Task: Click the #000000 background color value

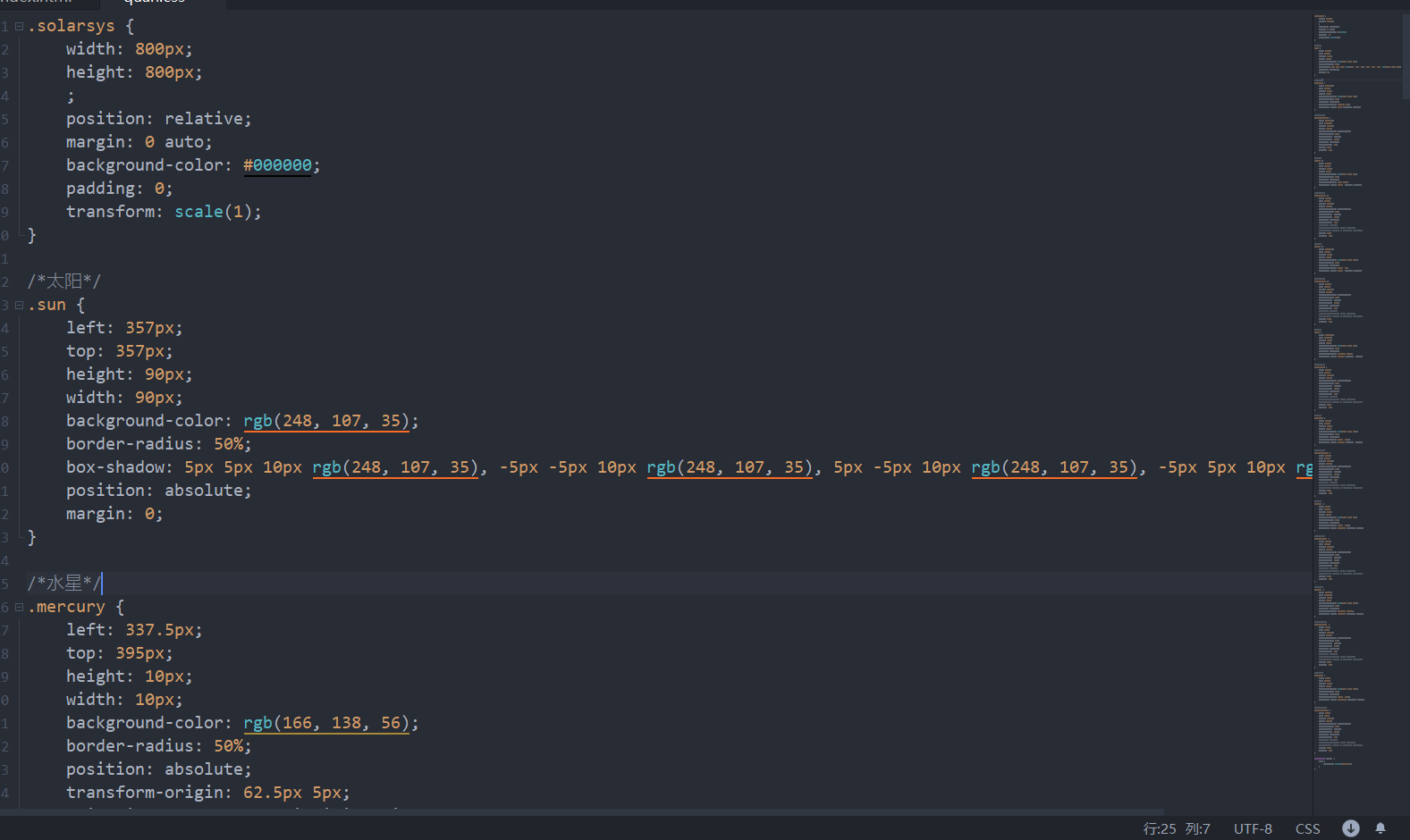Action: (x=277, y=165)
